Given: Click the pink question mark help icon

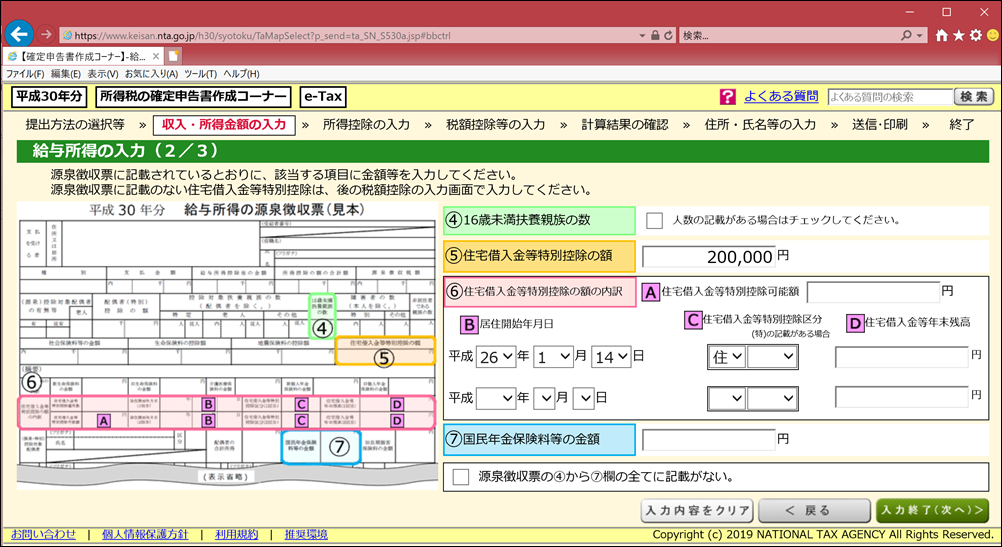Looking at the screenshot, I should pos(727,97).
